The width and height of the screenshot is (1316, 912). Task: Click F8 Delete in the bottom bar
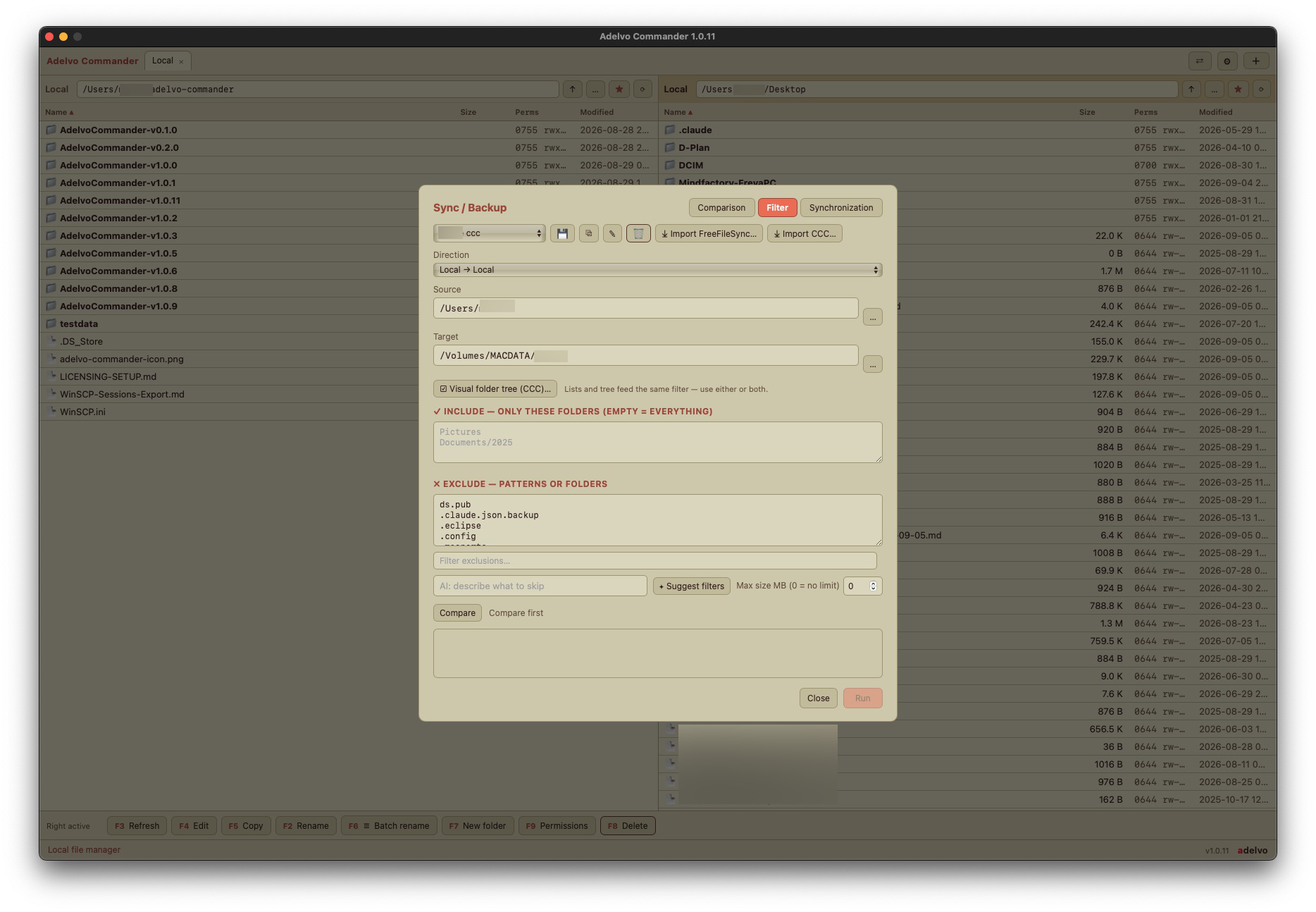point(628,826)
